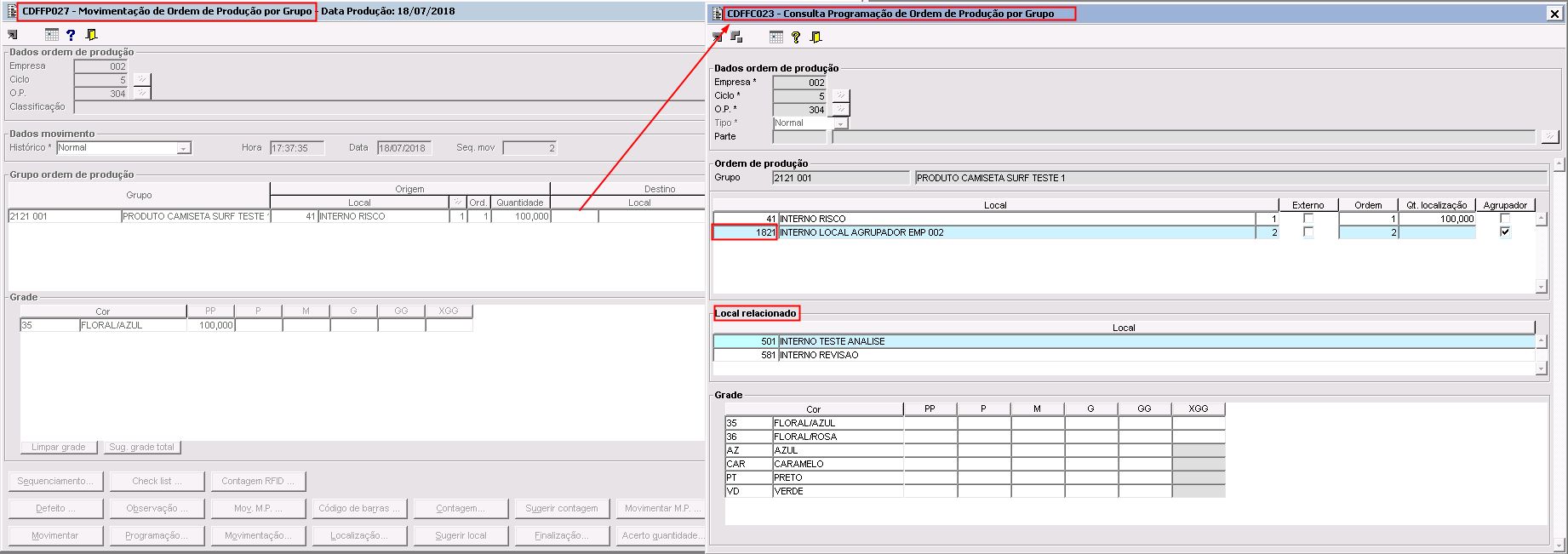The image size is (1568, 554).
Task: Click the 100,000 PP cell in CDFFP027 grade
Action: 210,325
